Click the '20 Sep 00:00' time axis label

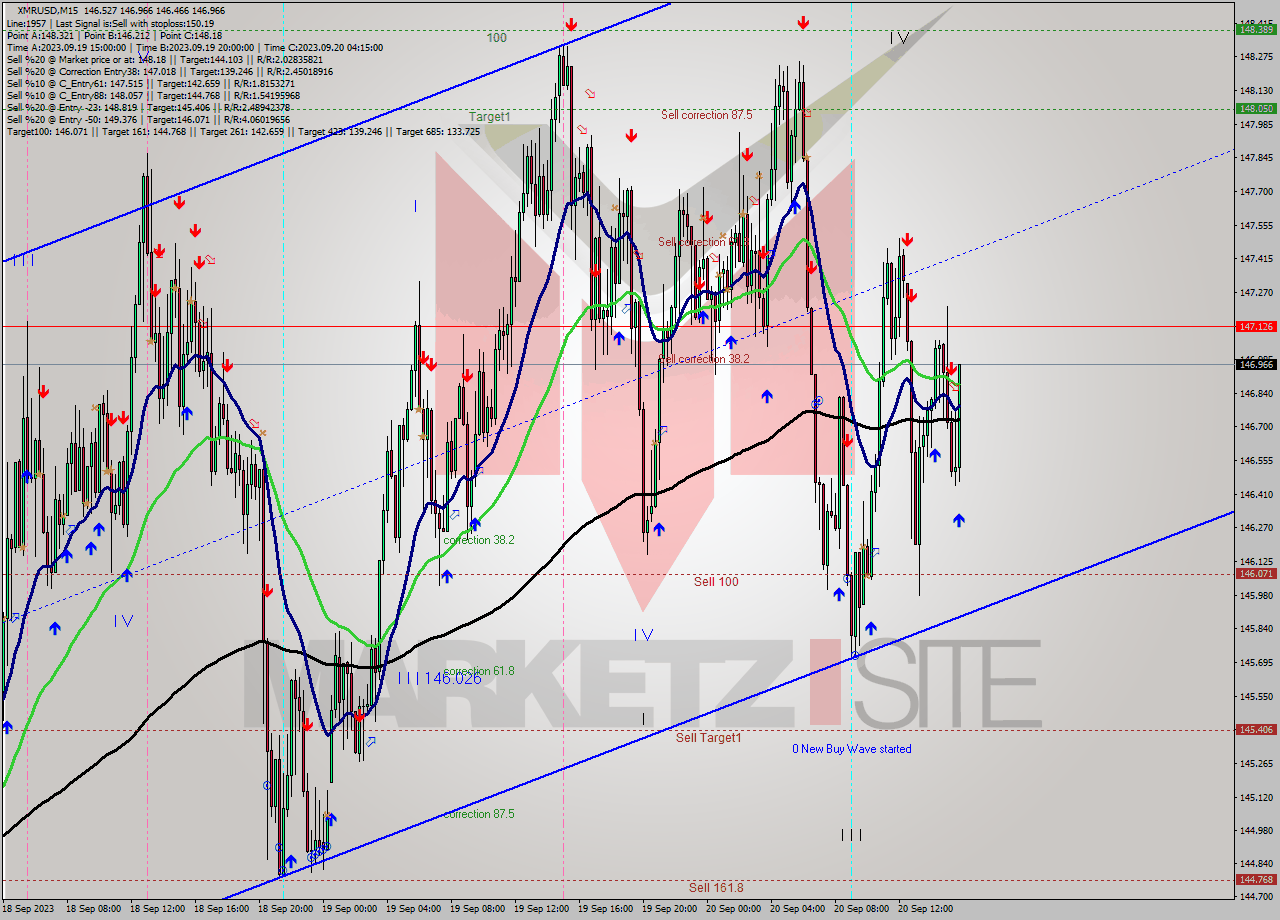coord(733,909)
